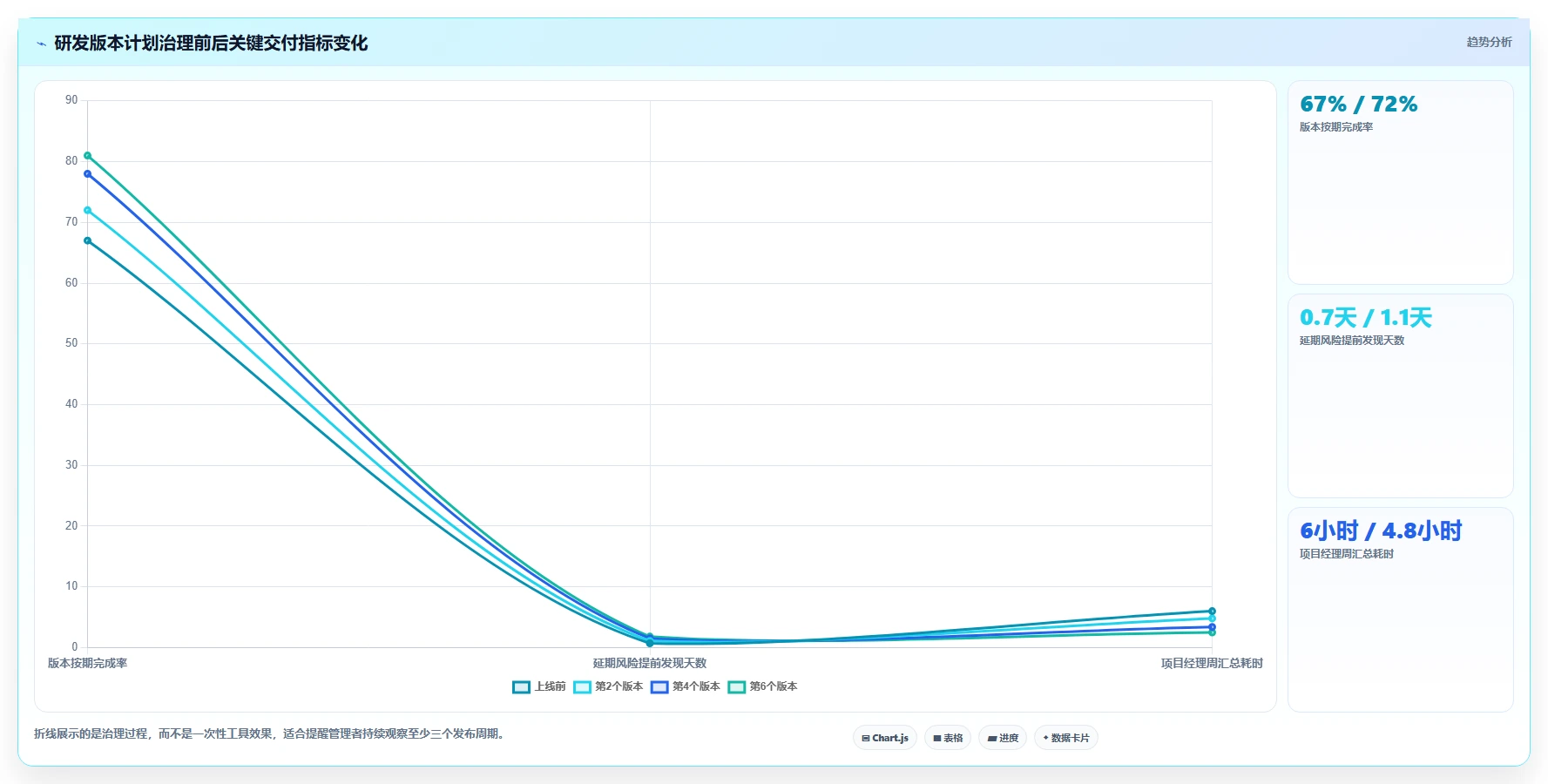Click the 第2个版本 legend color box

582,686
